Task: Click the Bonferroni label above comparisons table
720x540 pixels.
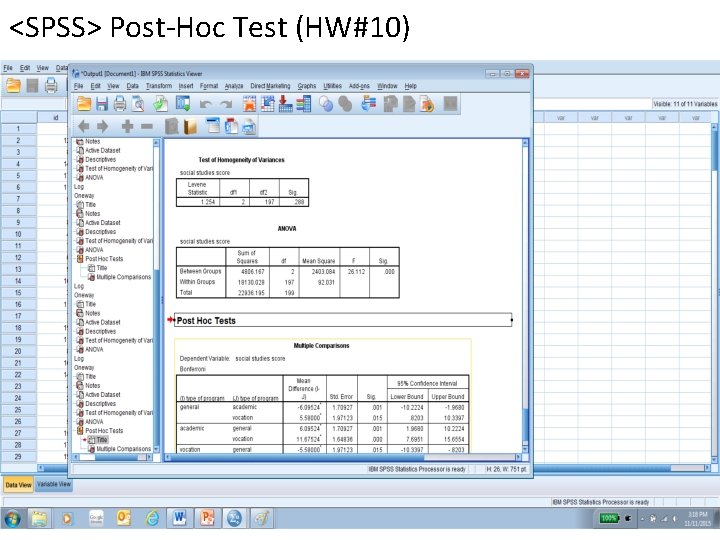Action: point(193,369)
